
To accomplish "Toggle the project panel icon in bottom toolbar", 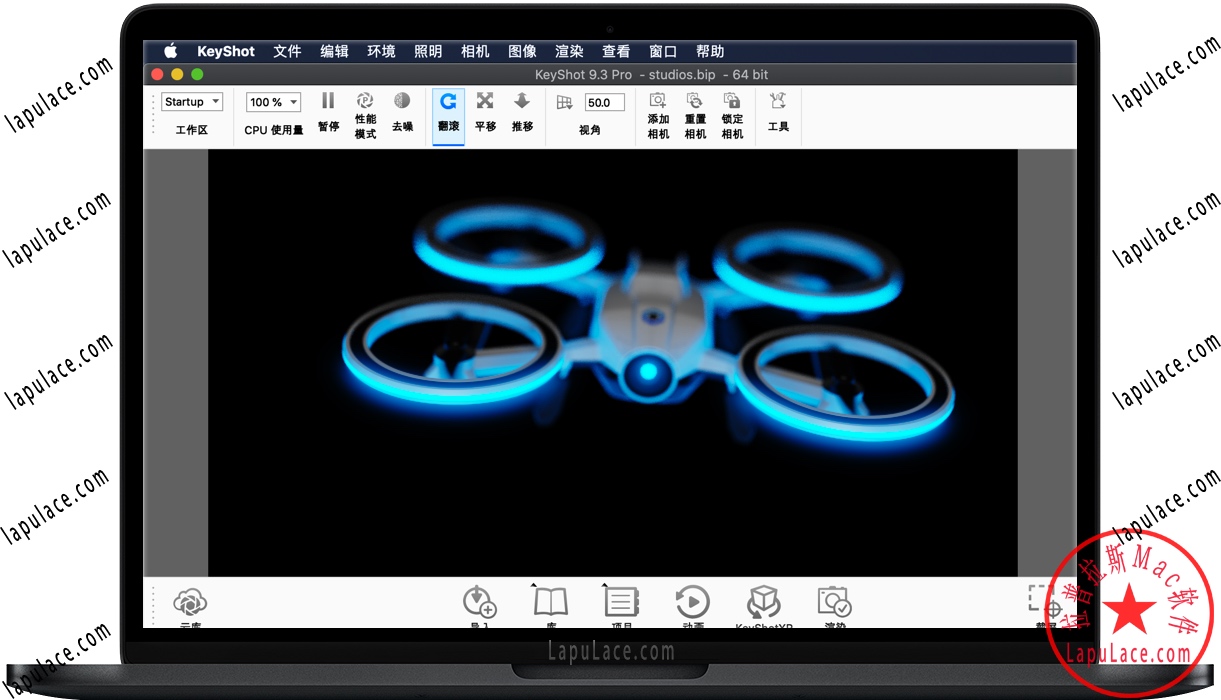I will tap(621, 602).
